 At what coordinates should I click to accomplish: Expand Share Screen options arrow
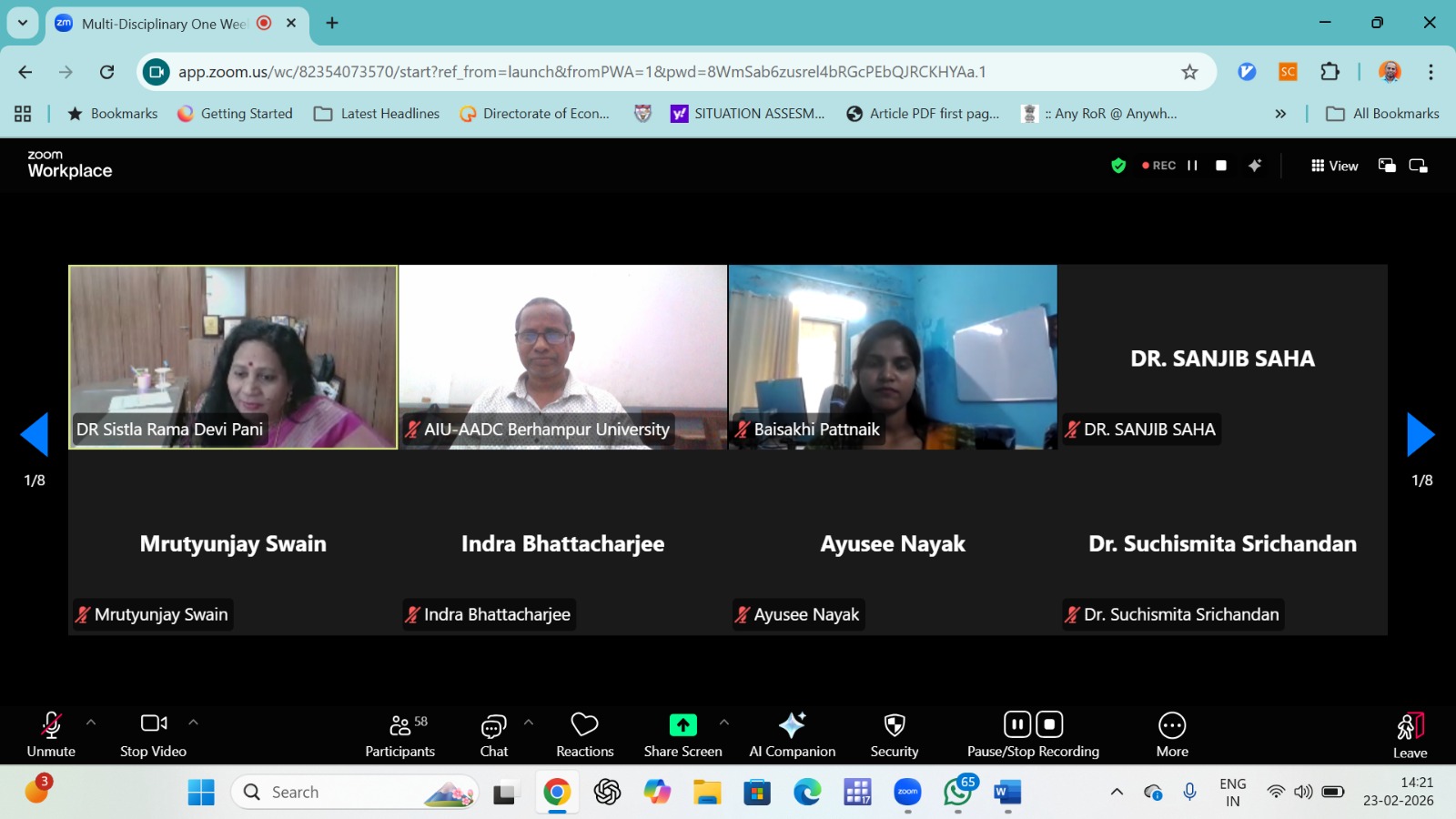point(724,723)
